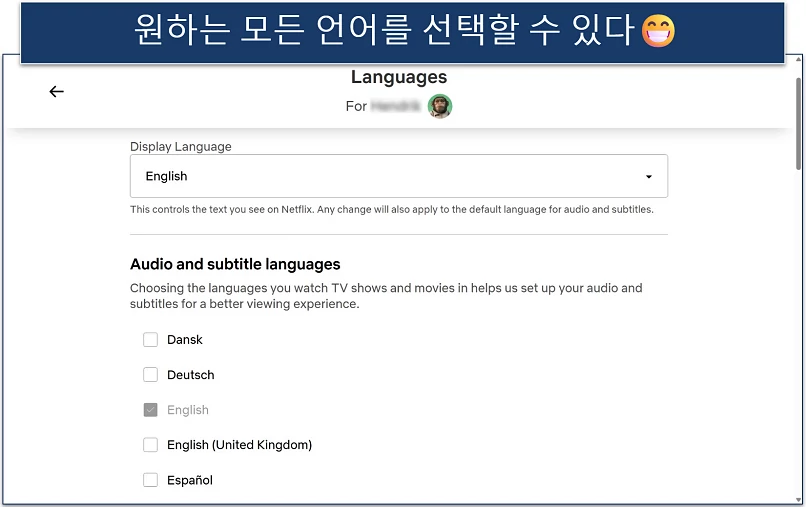806x507 pixels.
Task: Open the Display Language dropdown
Action: [x=399, y=176]
